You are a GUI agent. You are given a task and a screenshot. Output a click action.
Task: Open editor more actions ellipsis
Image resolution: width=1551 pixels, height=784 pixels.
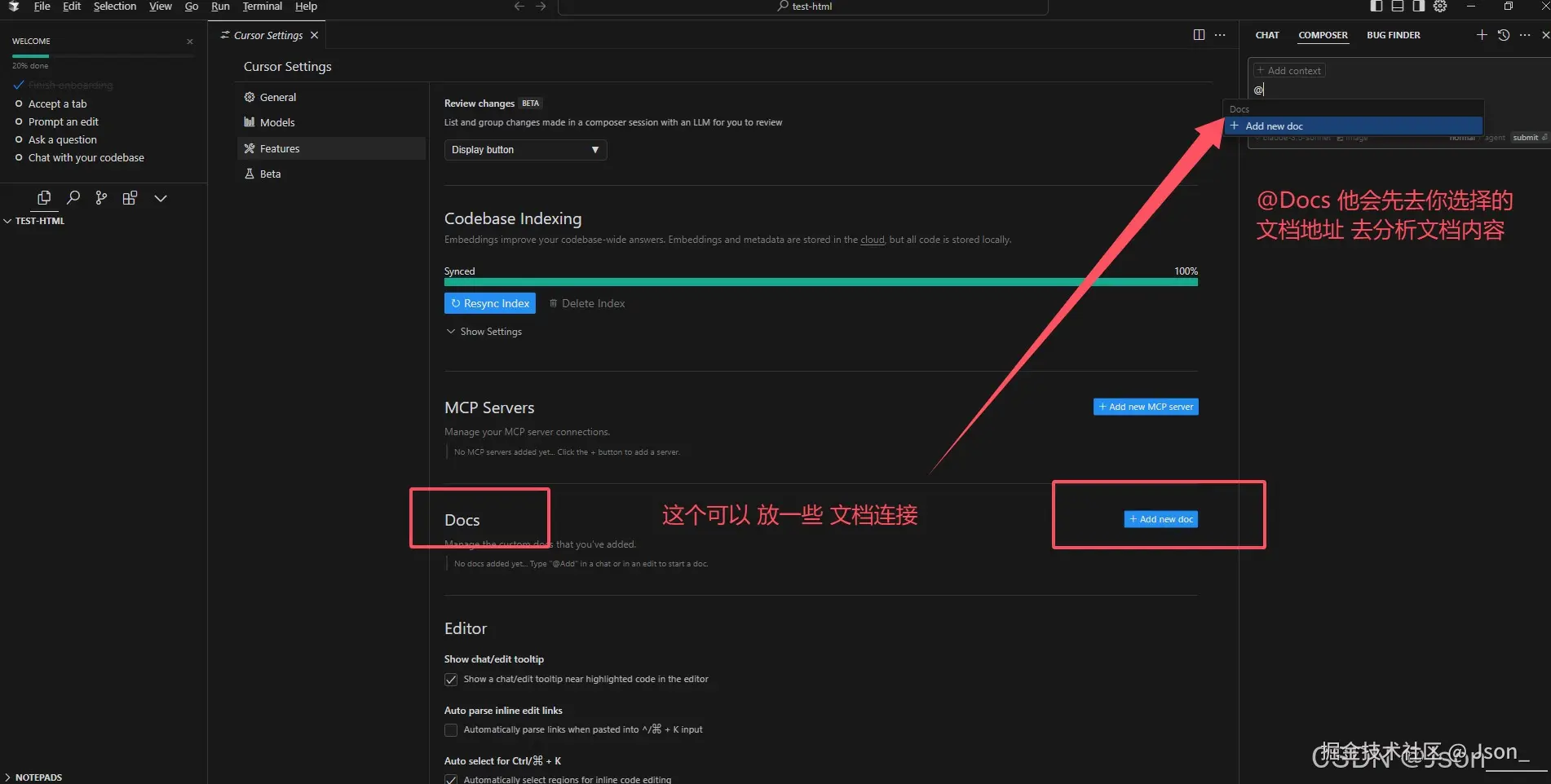(1220, 35)
